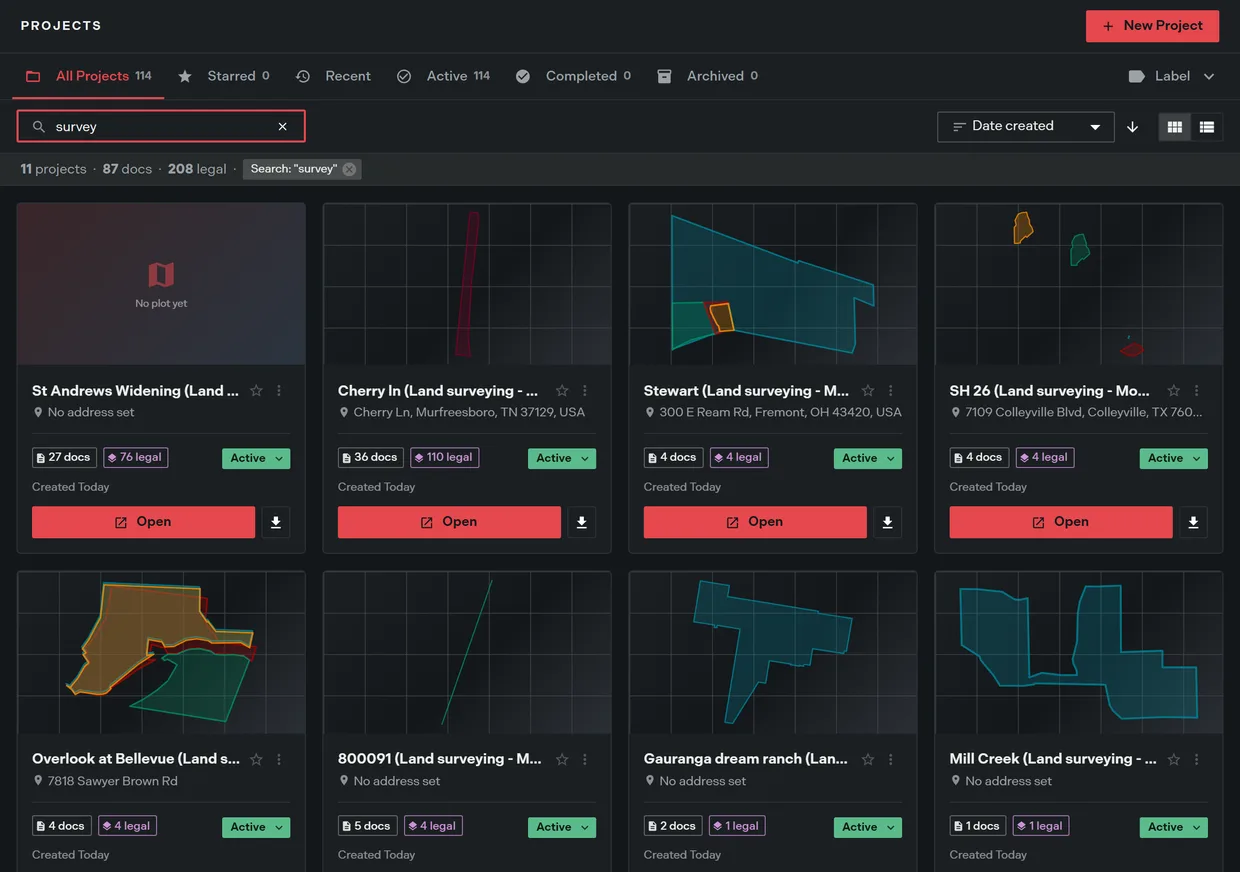Click the survey search input field
This screenshot has width=1240, height=872.
tap(160, 127)
